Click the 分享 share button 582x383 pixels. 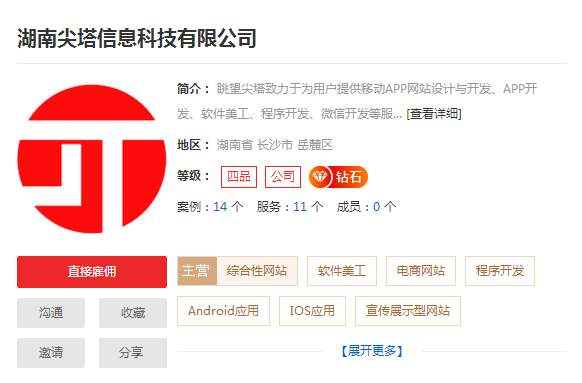[x=133, y=353]
